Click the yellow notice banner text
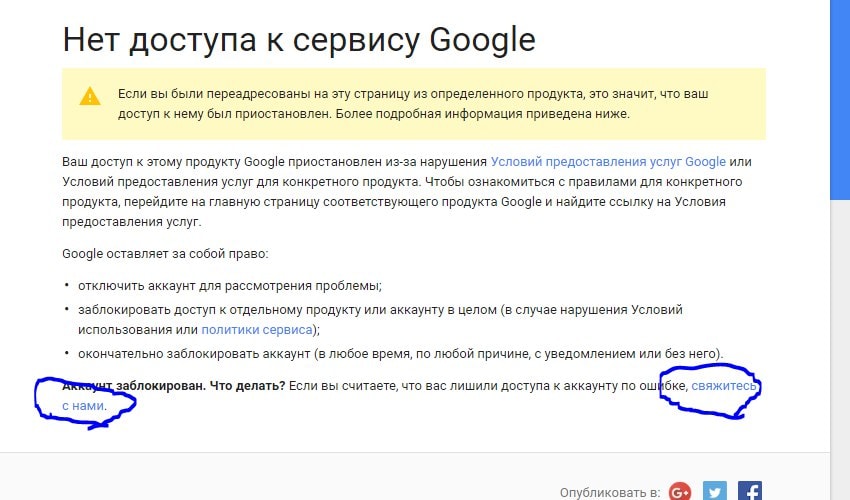 (413, 104)
